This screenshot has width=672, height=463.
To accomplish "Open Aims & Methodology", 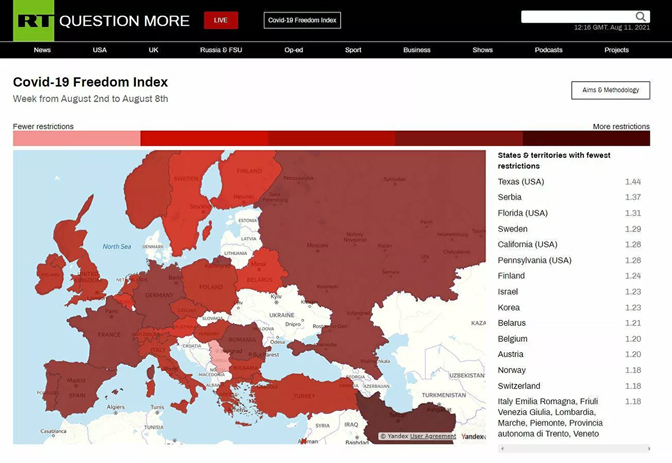I will coord(610,90).
